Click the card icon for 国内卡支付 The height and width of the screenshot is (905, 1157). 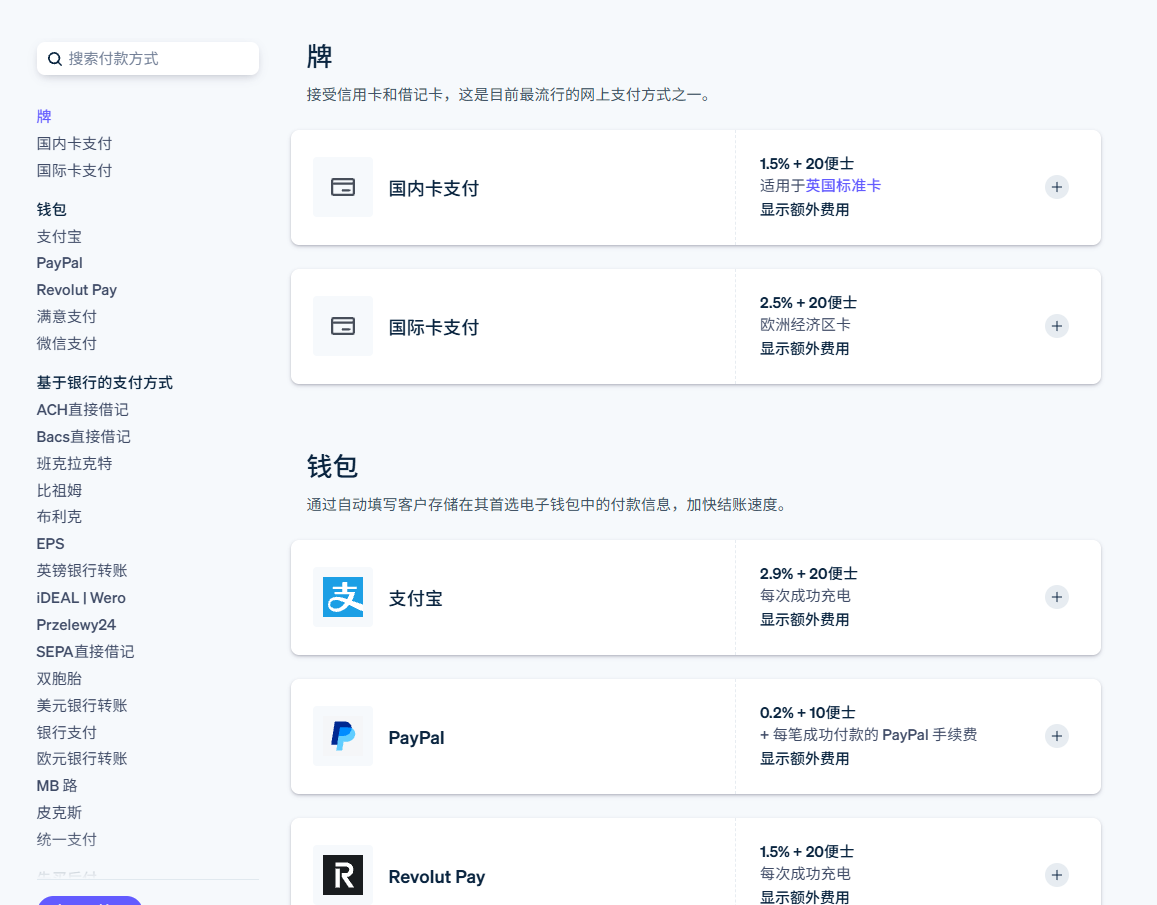(x=342, y=187)
